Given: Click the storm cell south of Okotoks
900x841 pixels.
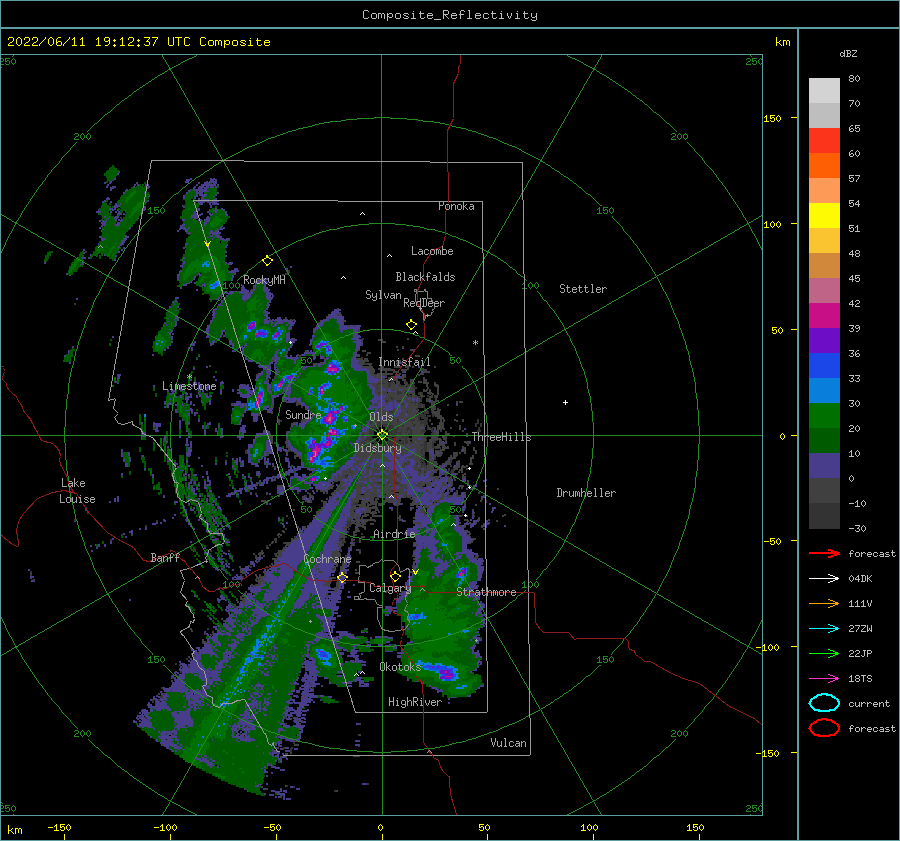Looking at the screenshot, I should [x=447, y=672].
